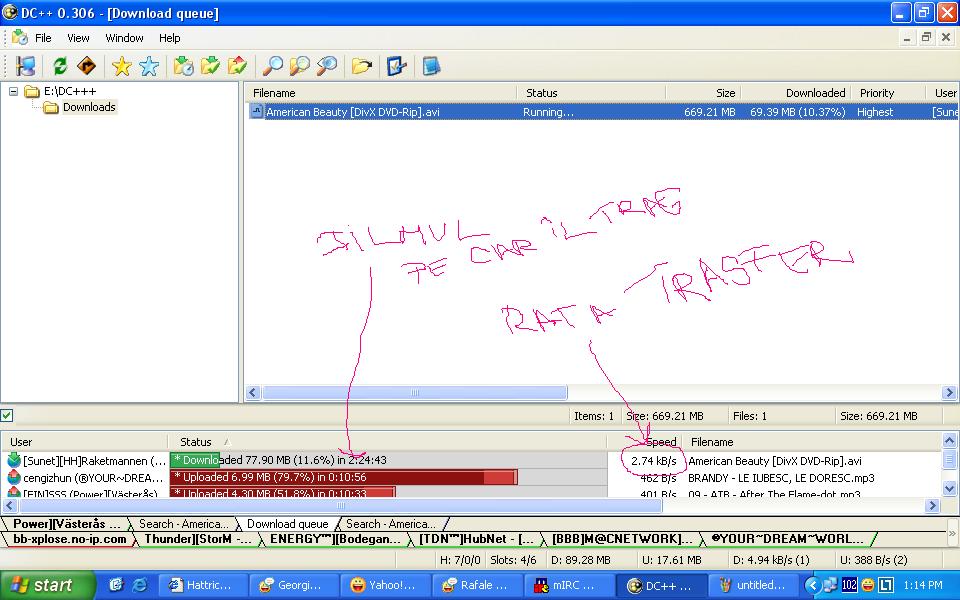Open Settings from the toolbar checkmark icon

(397, 66)
